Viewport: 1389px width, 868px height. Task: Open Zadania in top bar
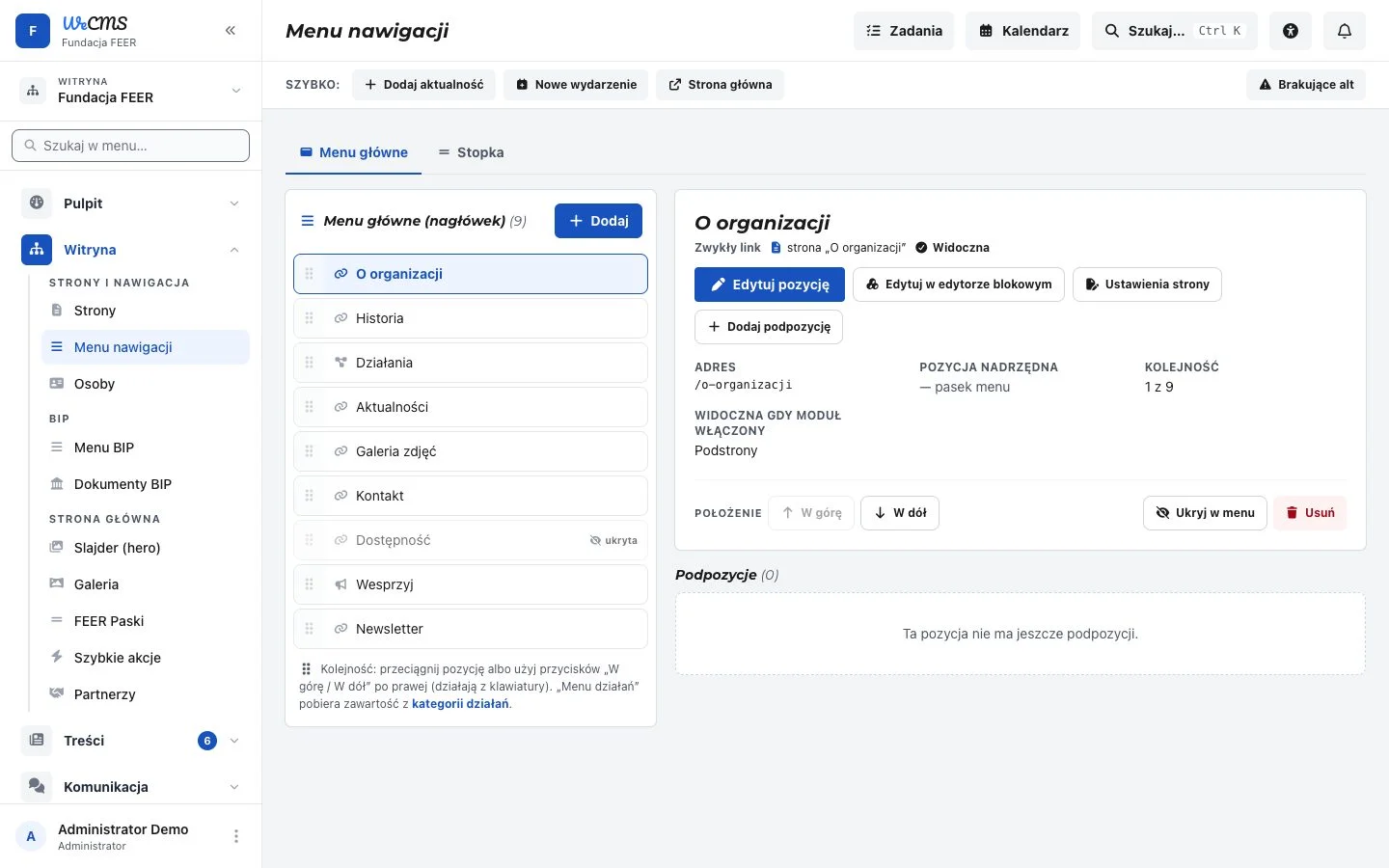(x=904, y=31)
